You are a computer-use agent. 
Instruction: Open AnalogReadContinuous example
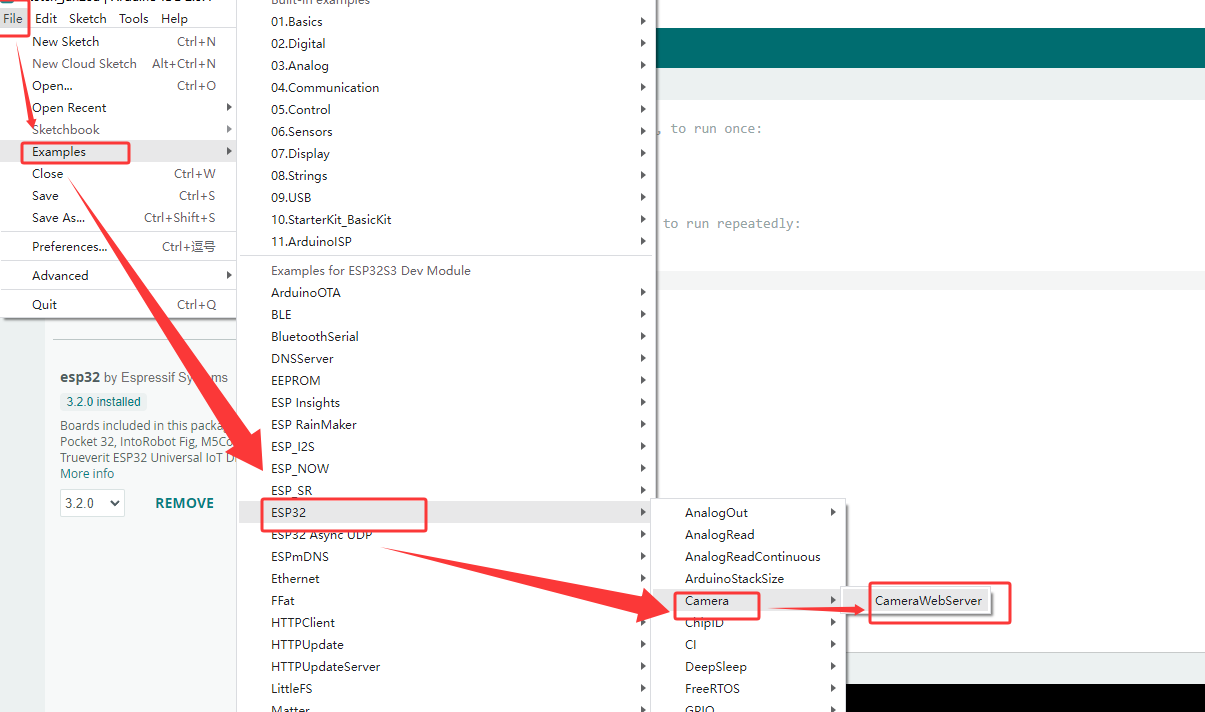pyautogui.click(x=749, y=557)
